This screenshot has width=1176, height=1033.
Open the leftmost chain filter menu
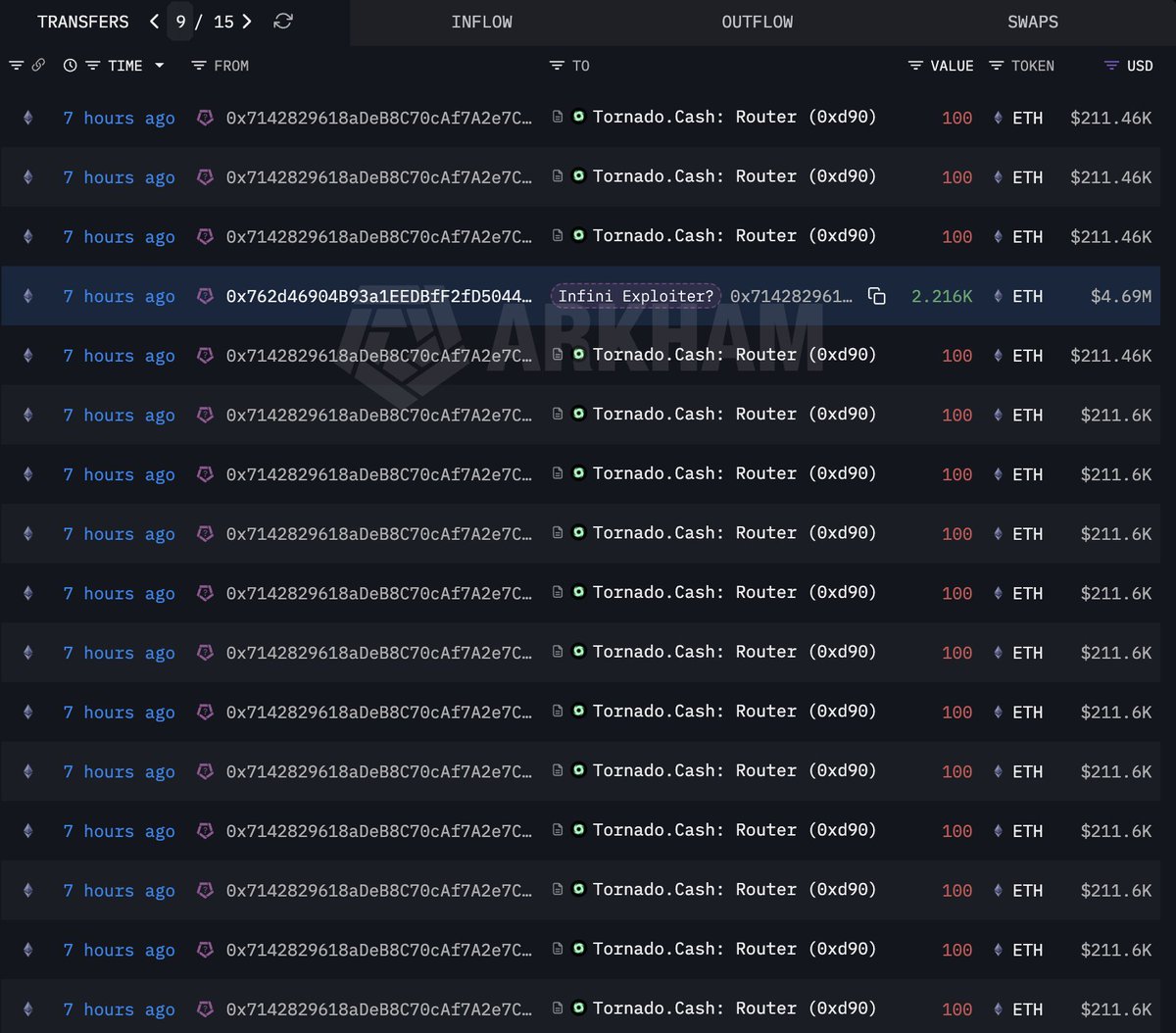16,66
